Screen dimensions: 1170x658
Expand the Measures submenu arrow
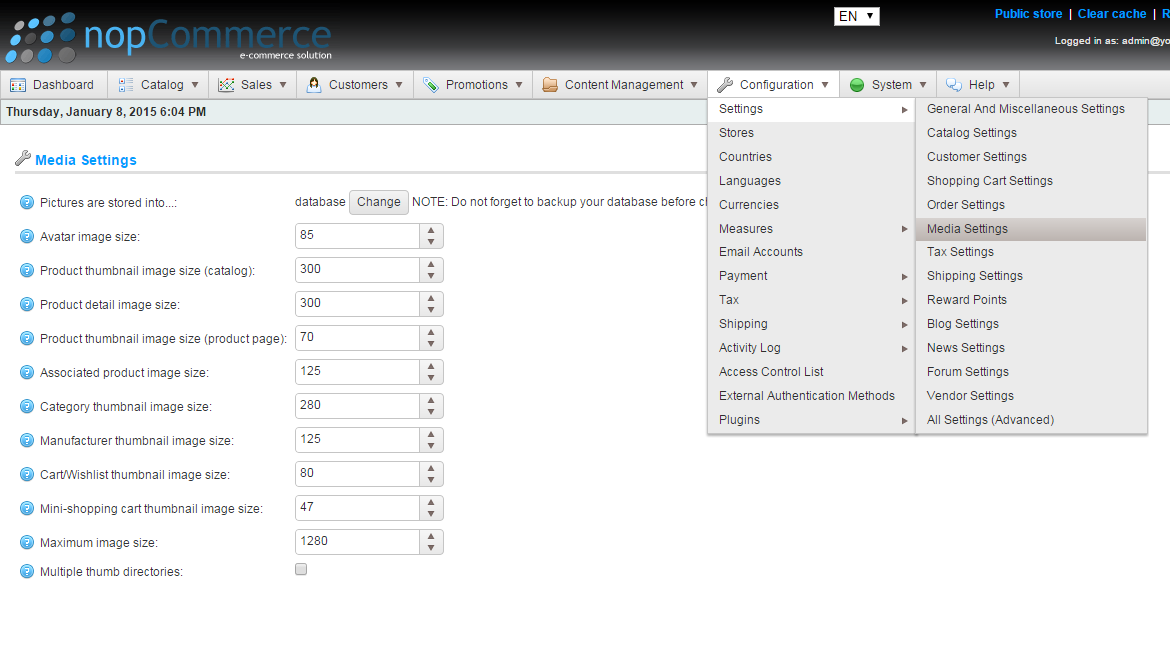tap(904, 229)
